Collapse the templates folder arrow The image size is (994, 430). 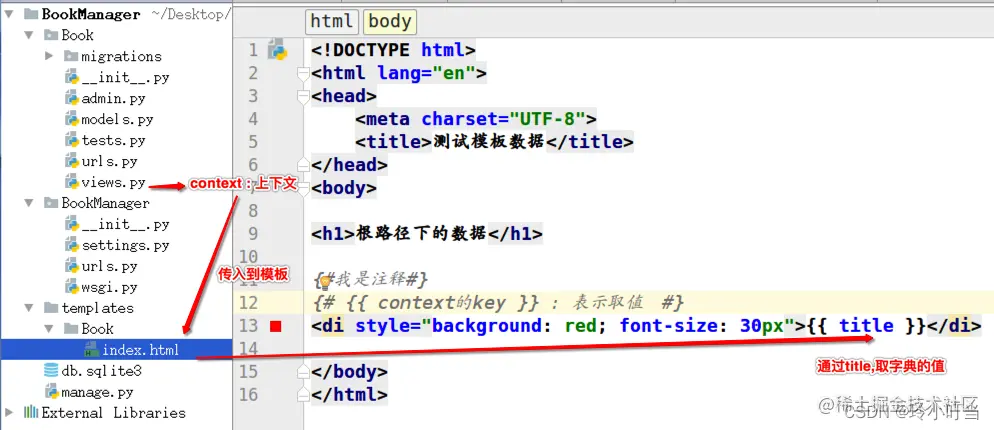point(29,308)
